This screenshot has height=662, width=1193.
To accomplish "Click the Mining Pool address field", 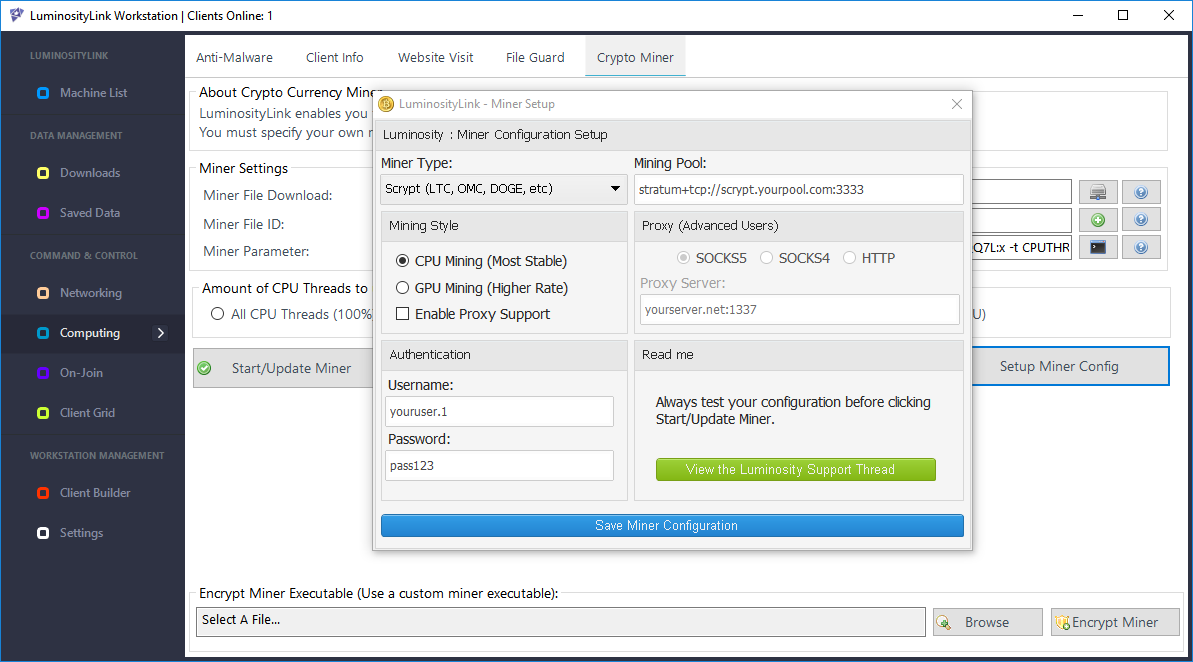I will tap(798, 189).
